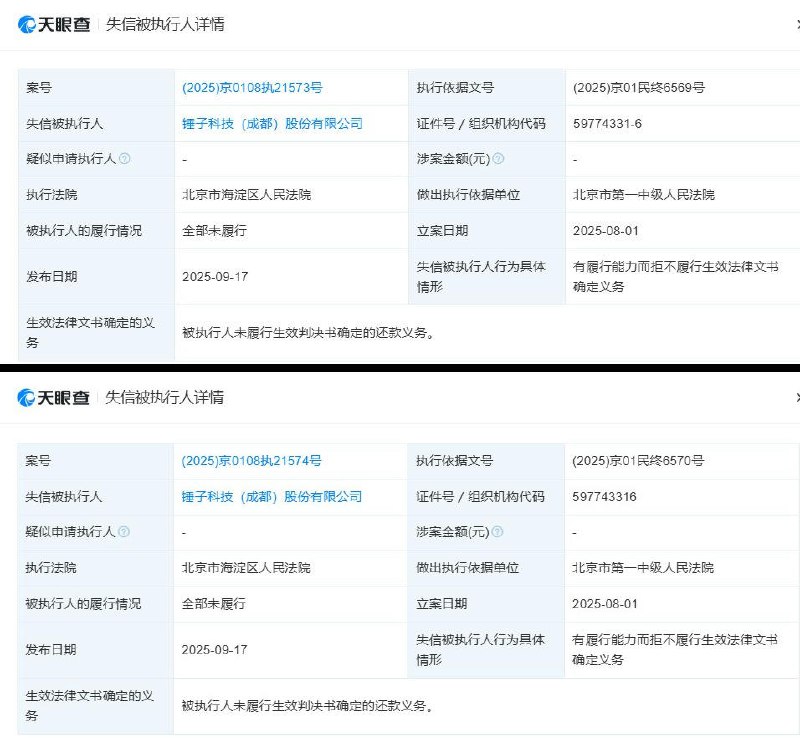This screenshot has width=800, height=738.
Task: Open the help icon beside 疑似申请执行人 in bottom panel
Action: coord(124,532)
